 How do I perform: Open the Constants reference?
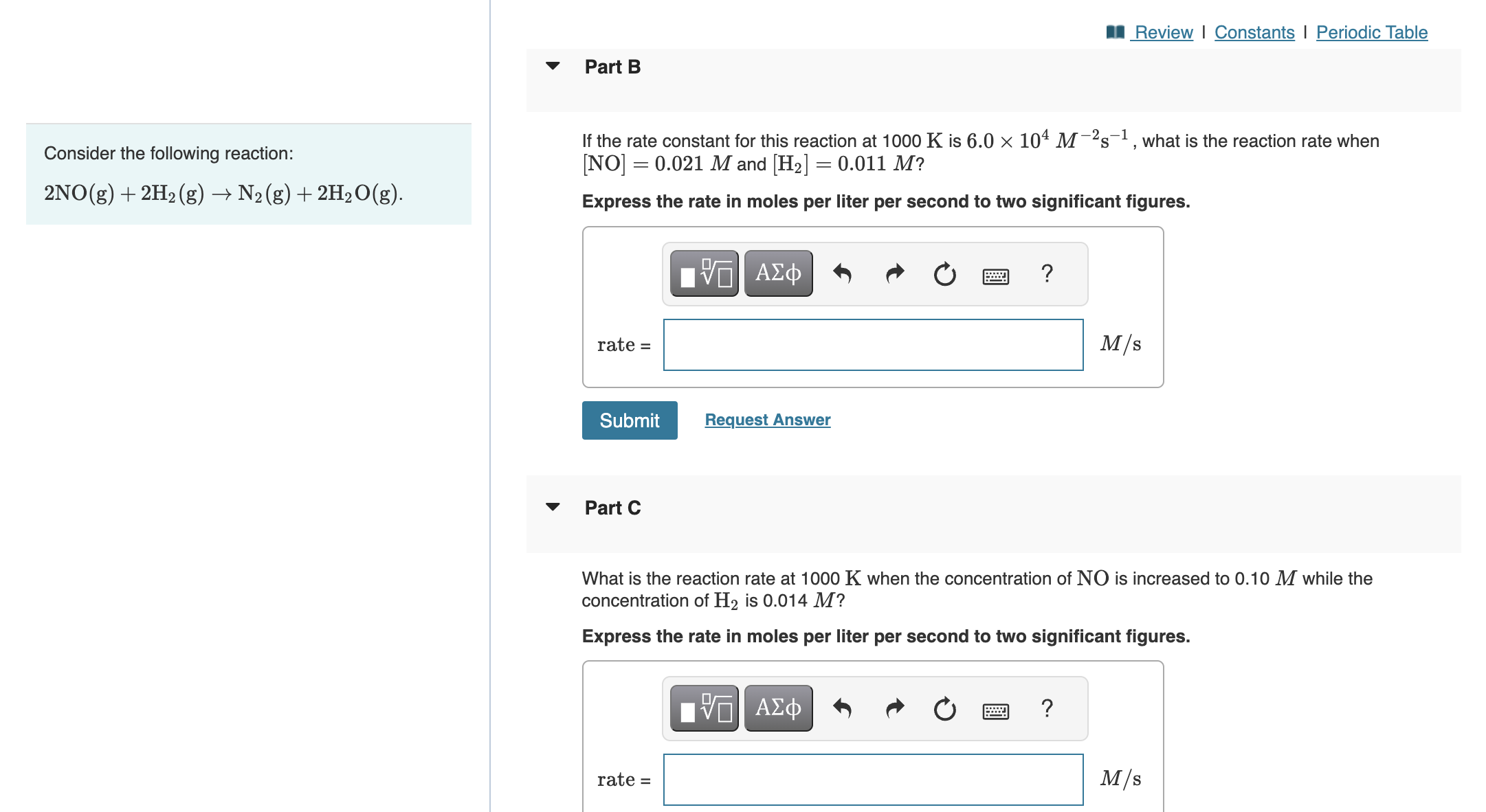[x=1254, y=32]
